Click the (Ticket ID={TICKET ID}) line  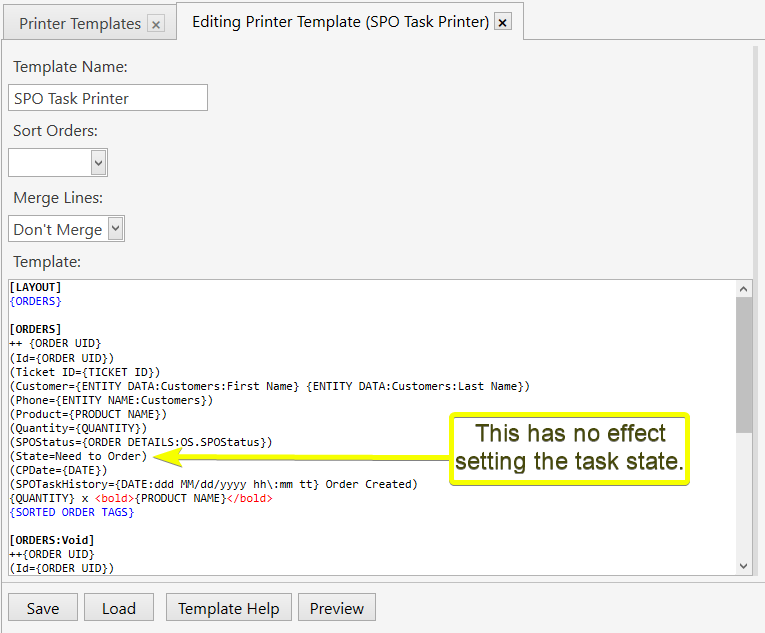coord(85,372)
